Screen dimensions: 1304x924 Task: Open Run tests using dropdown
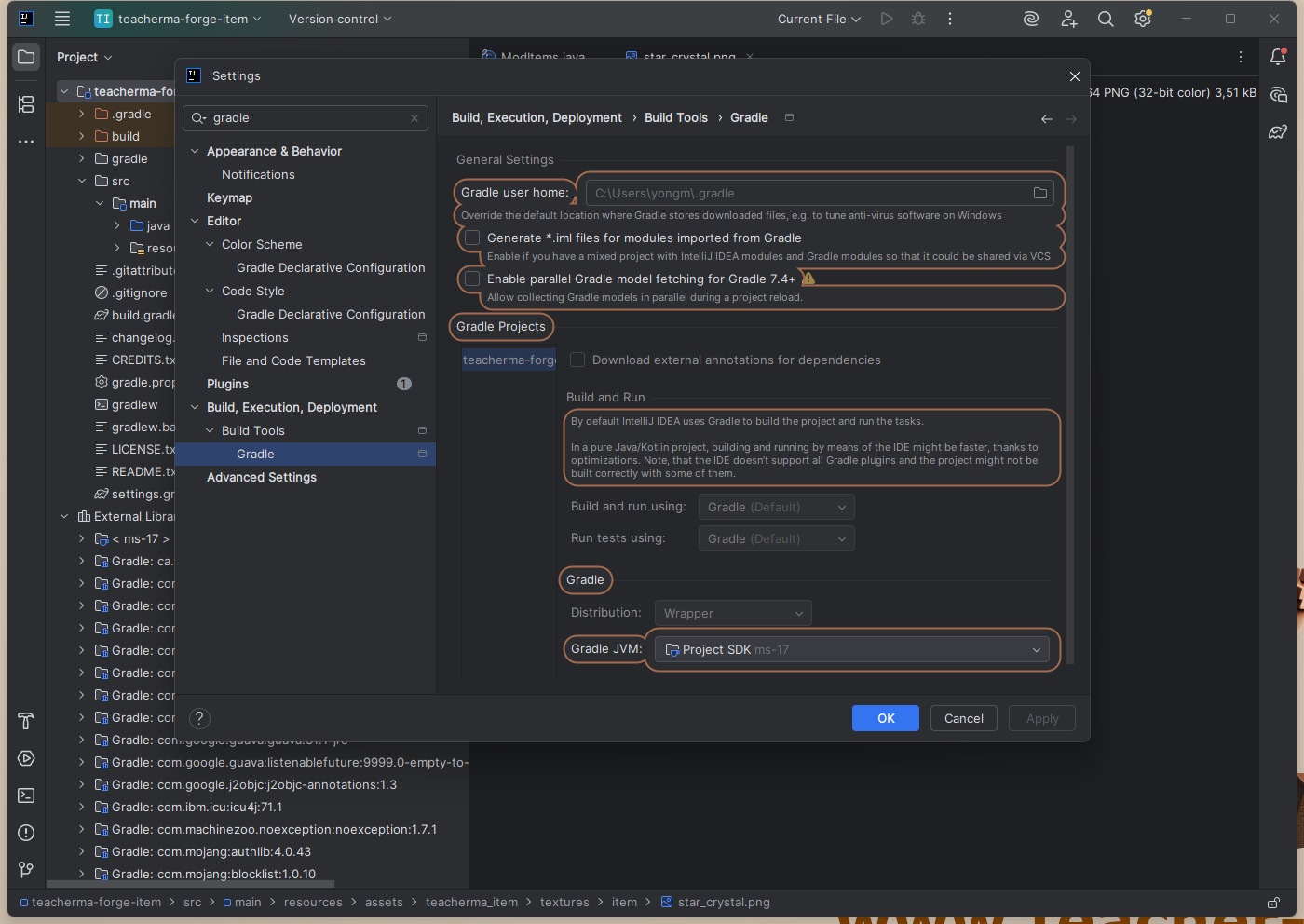click(776, 538)
